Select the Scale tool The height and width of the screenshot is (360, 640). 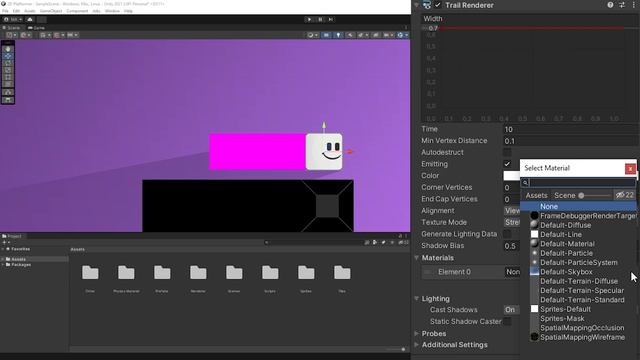pyautogui.click(x=8, y=70)
